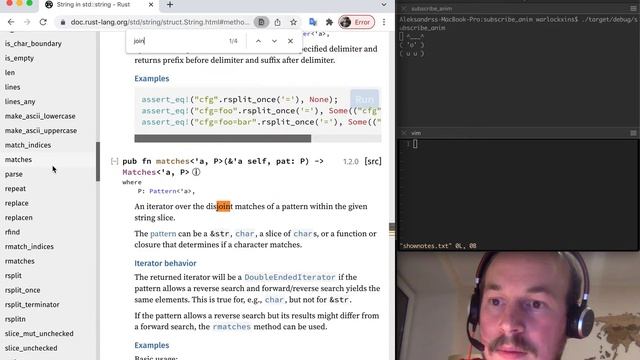Close the subscribe_anim terminal pane
Screen dimensions: 640x360
tap(404, 9)
